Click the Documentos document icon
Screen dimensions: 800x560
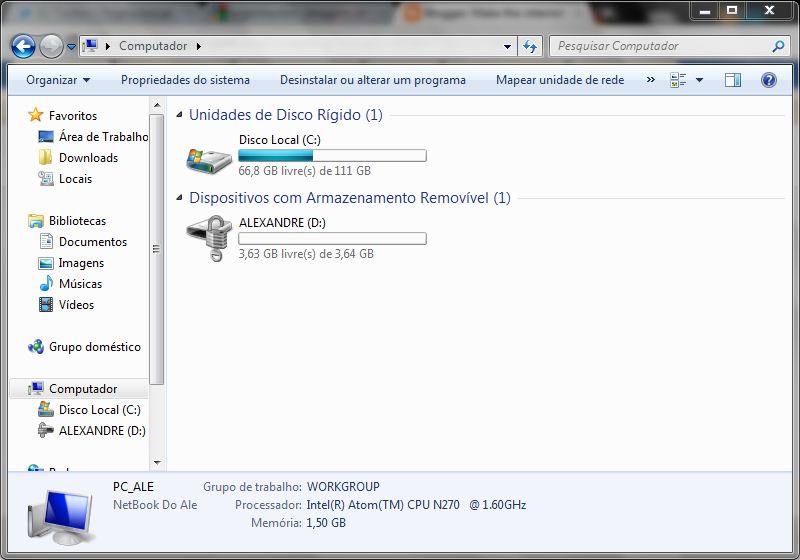click(46, 241)
